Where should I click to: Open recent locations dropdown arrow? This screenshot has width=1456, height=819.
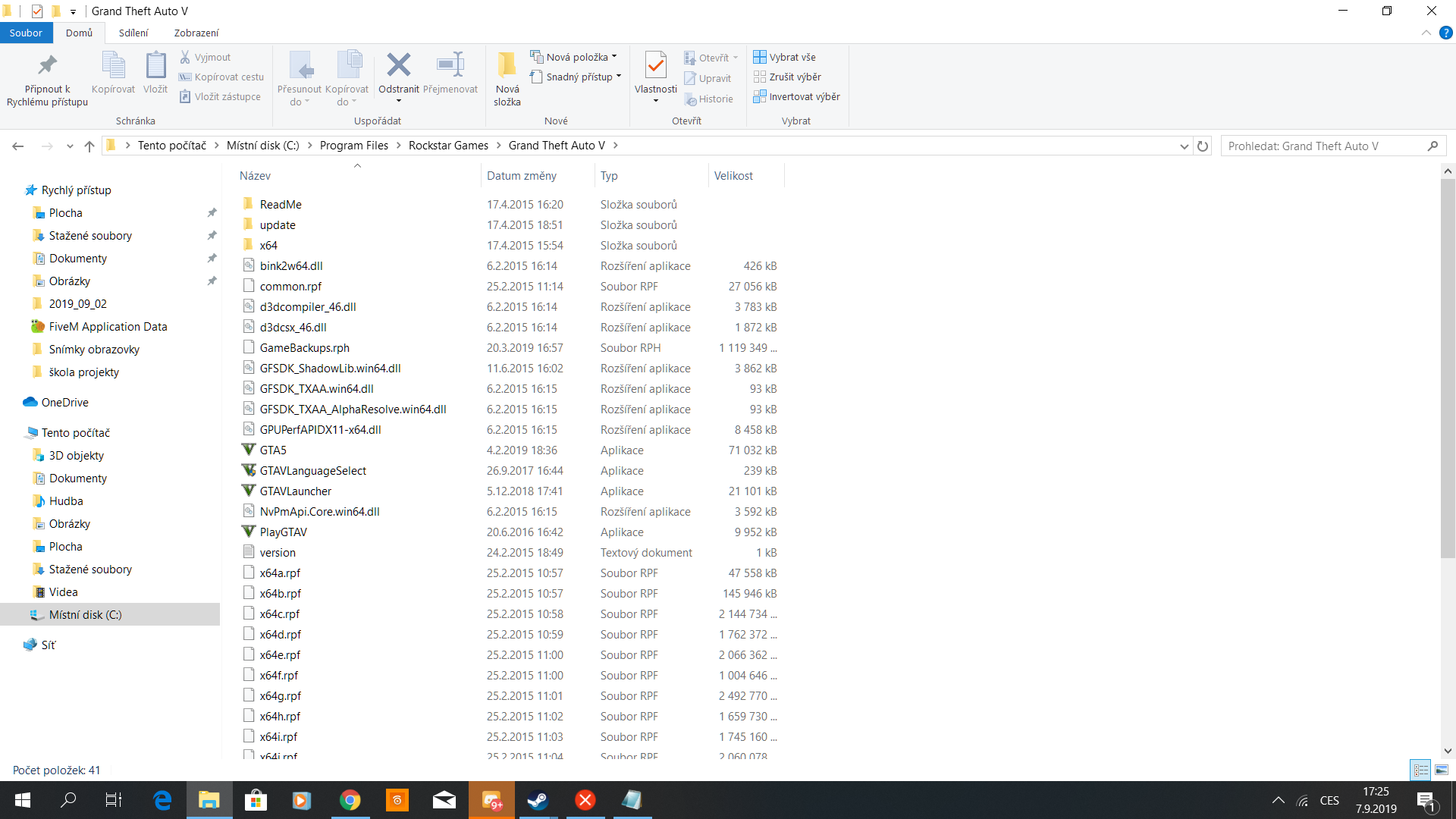point(70,146)
